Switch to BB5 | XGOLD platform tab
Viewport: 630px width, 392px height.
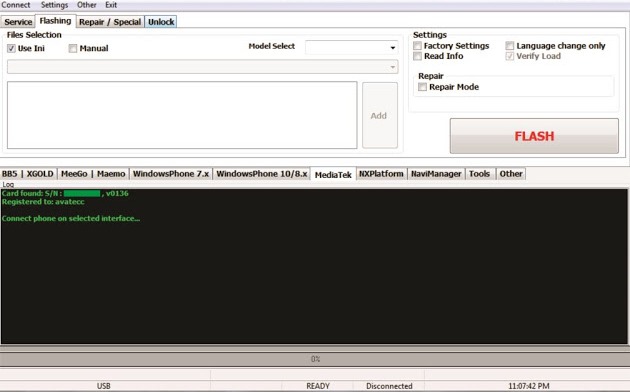pyautogui.click(x=28, y=174)
